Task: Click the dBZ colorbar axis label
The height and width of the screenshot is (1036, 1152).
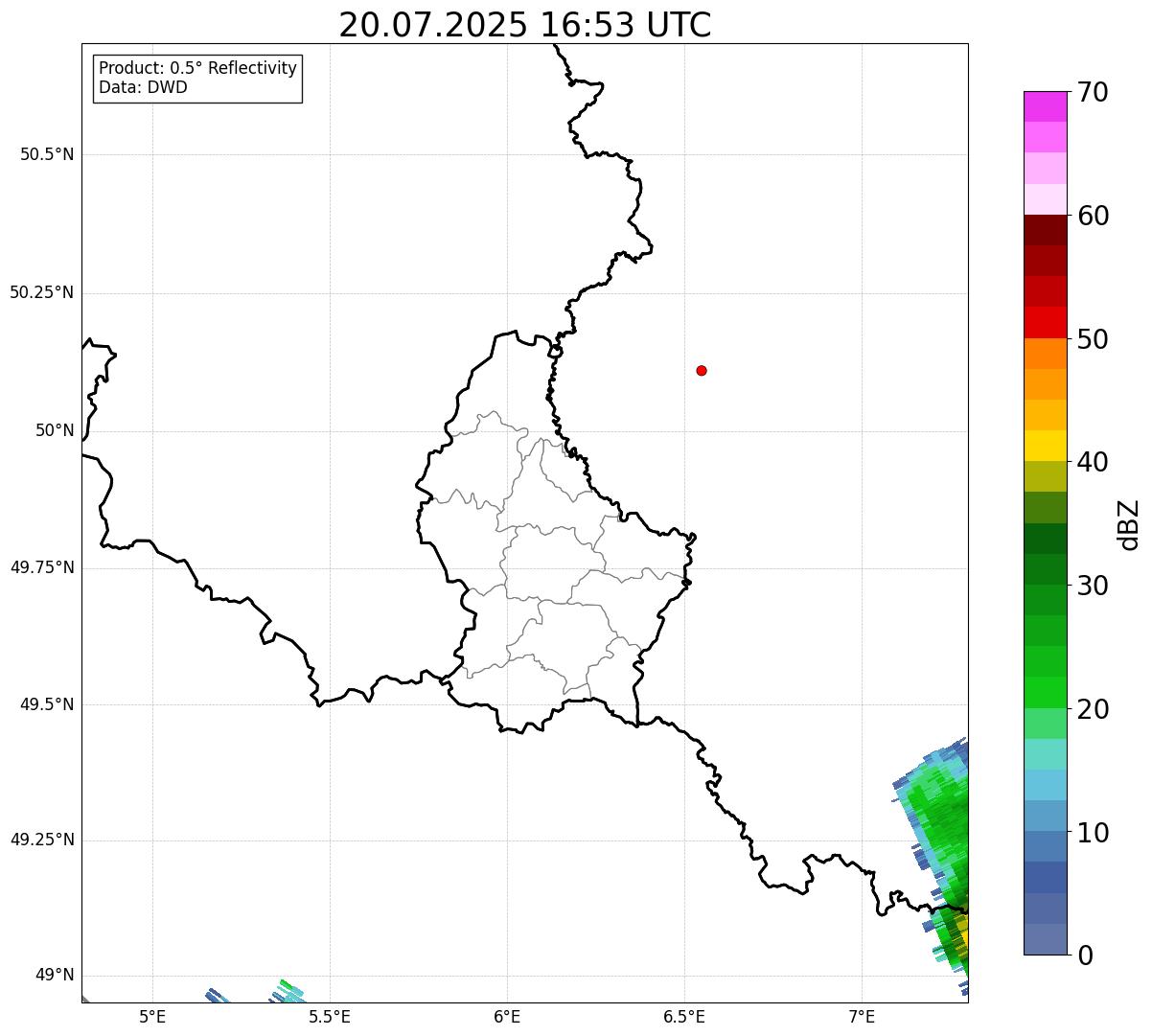Action: (x=1130, y=524)
